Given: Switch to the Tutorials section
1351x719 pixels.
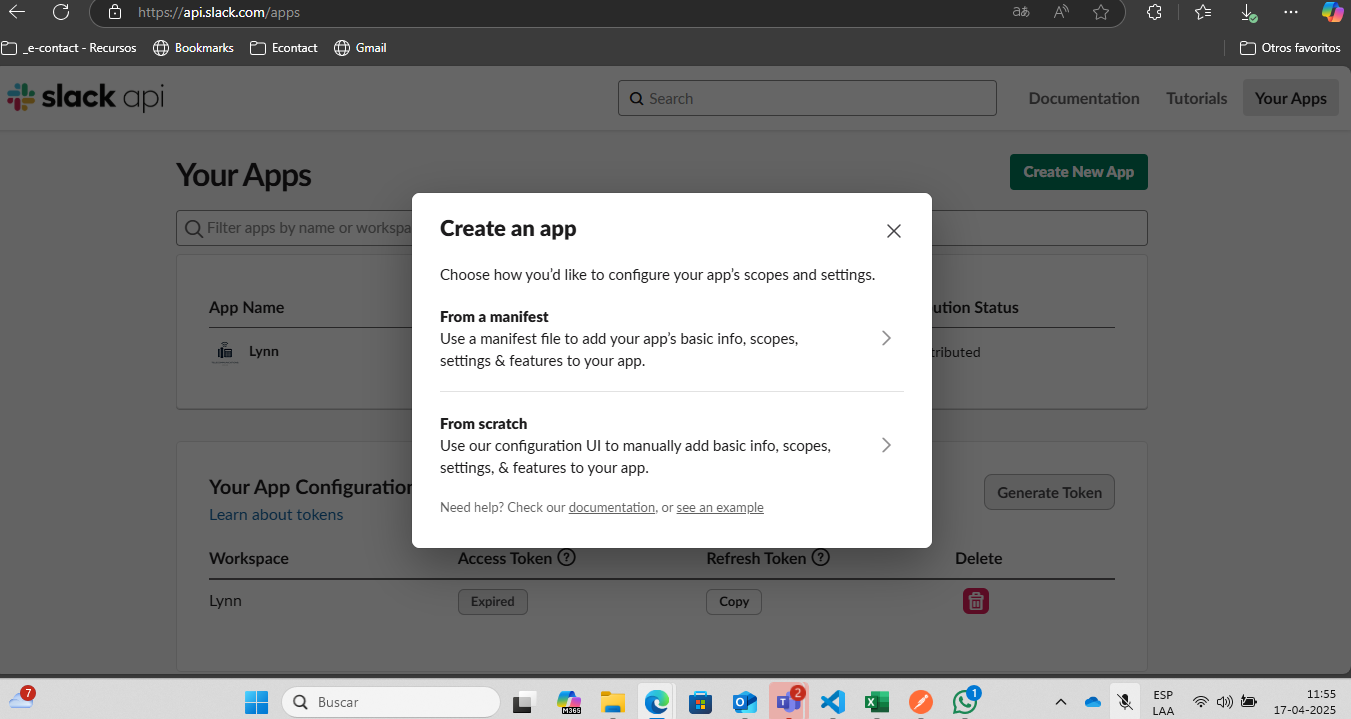Looking at the screenshot, I should (x=1195, y=98).
